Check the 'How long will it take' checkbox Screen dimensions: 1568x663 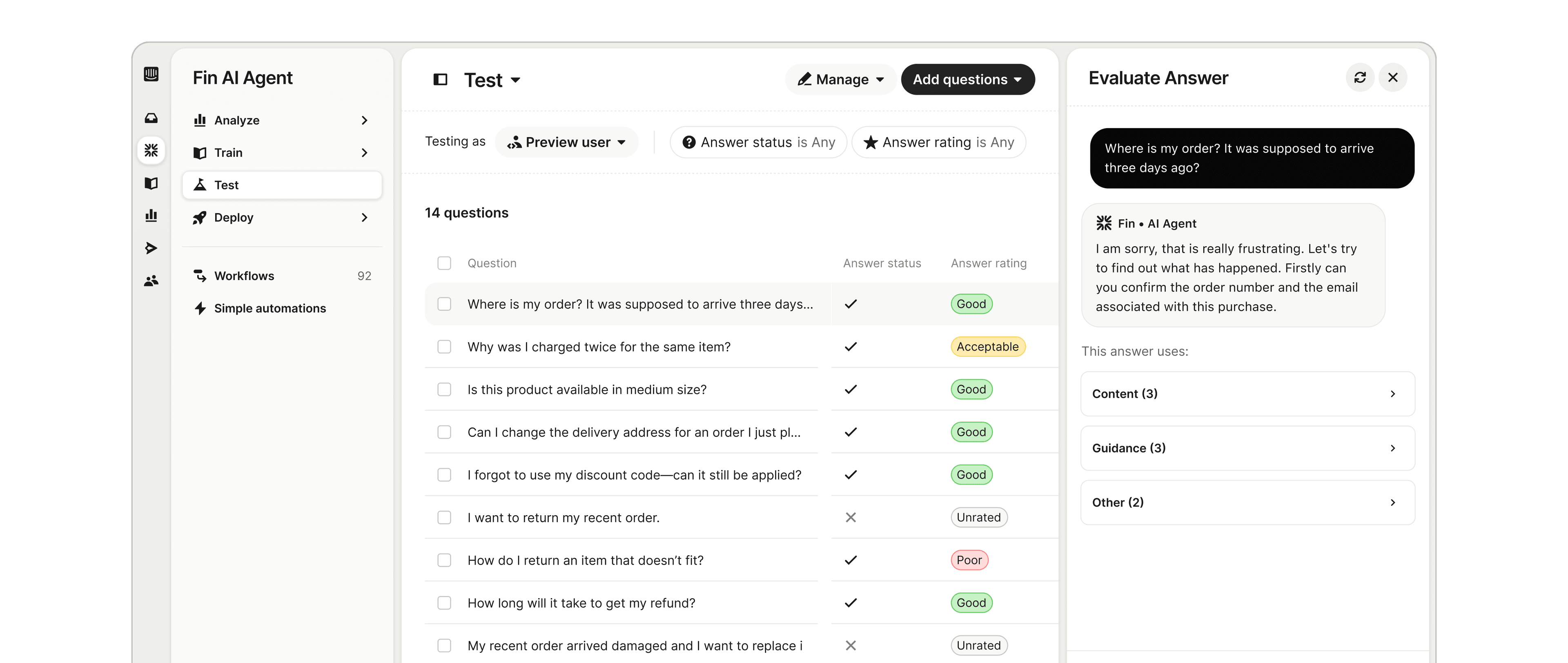(444, 603)
